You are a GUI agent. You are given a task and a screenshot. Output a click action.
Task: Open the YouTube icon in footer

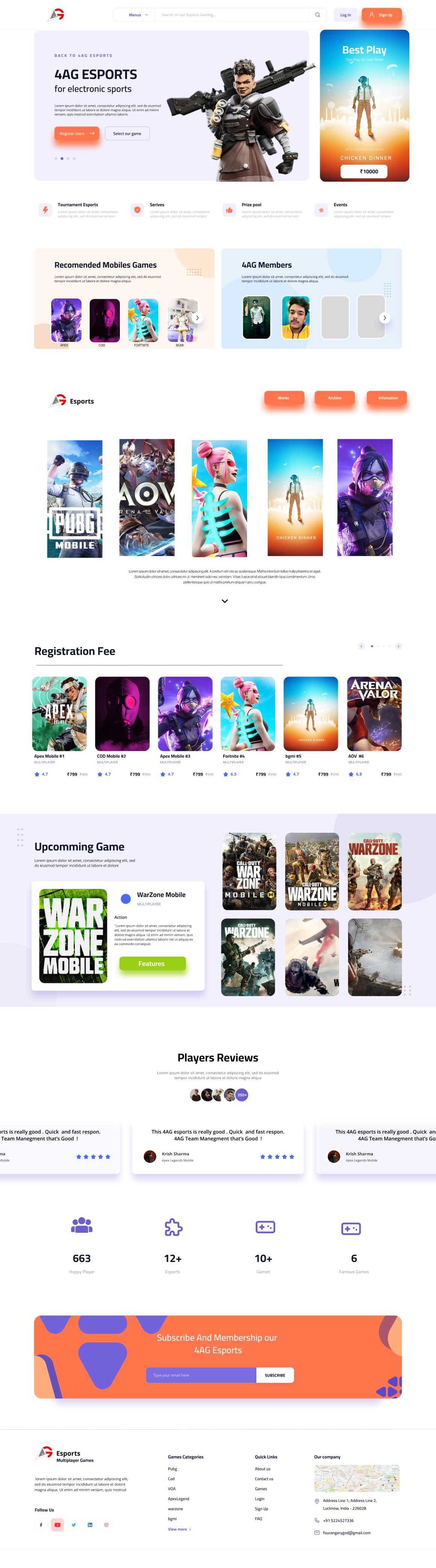tap(57, 1525)
